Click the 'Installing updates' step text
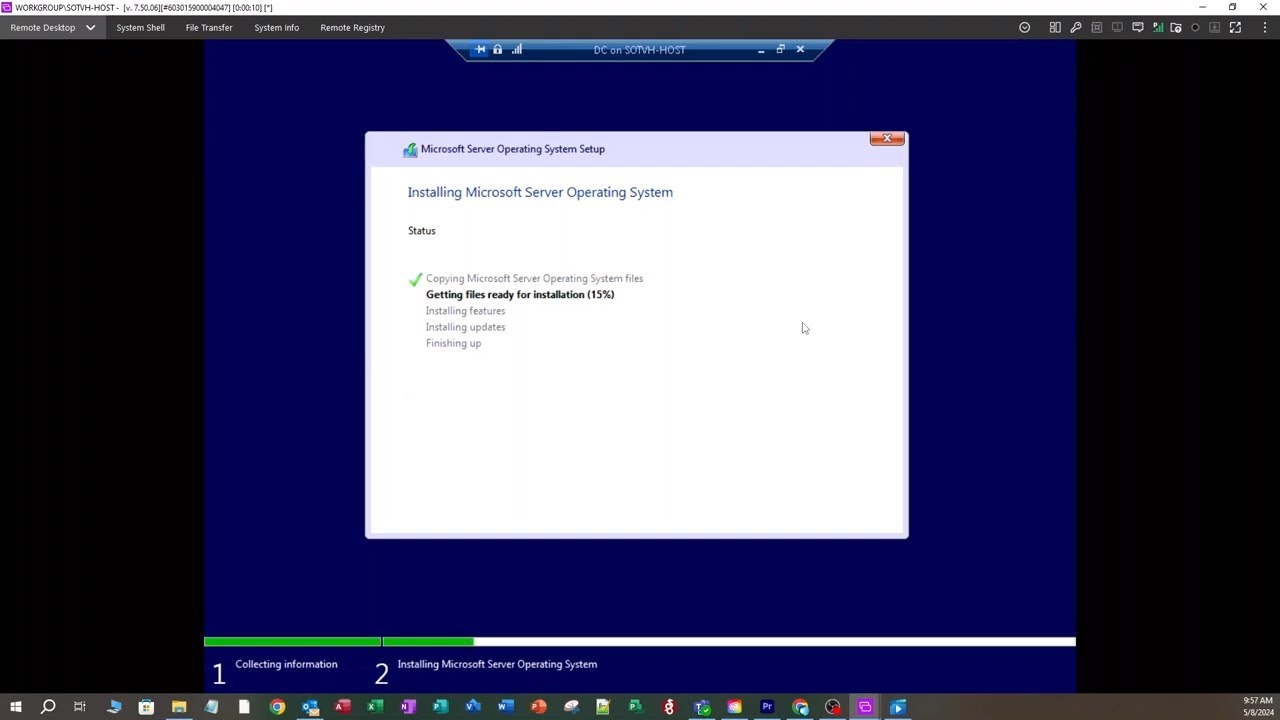 pyautogui.click(x=465, y=327)
